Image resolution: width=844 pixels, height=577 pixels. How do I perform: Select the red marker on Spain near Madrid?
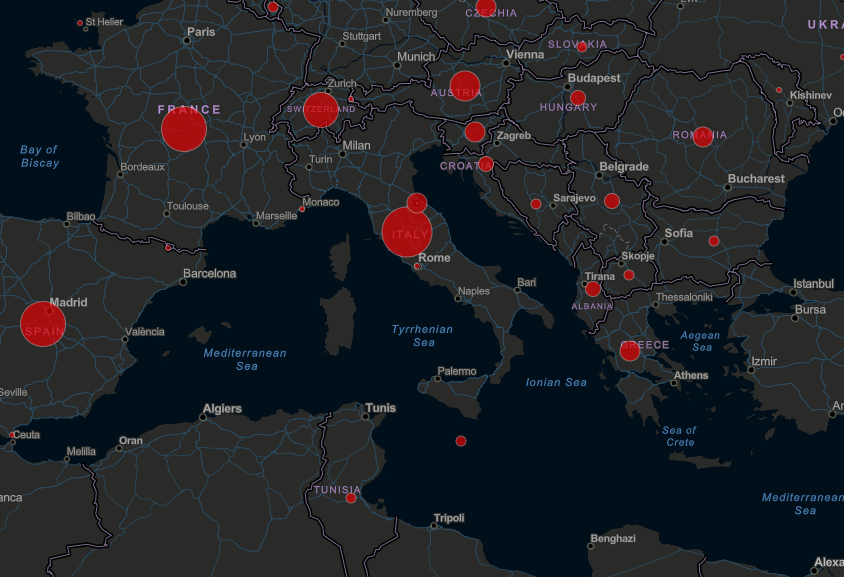[x=43, y=324]
